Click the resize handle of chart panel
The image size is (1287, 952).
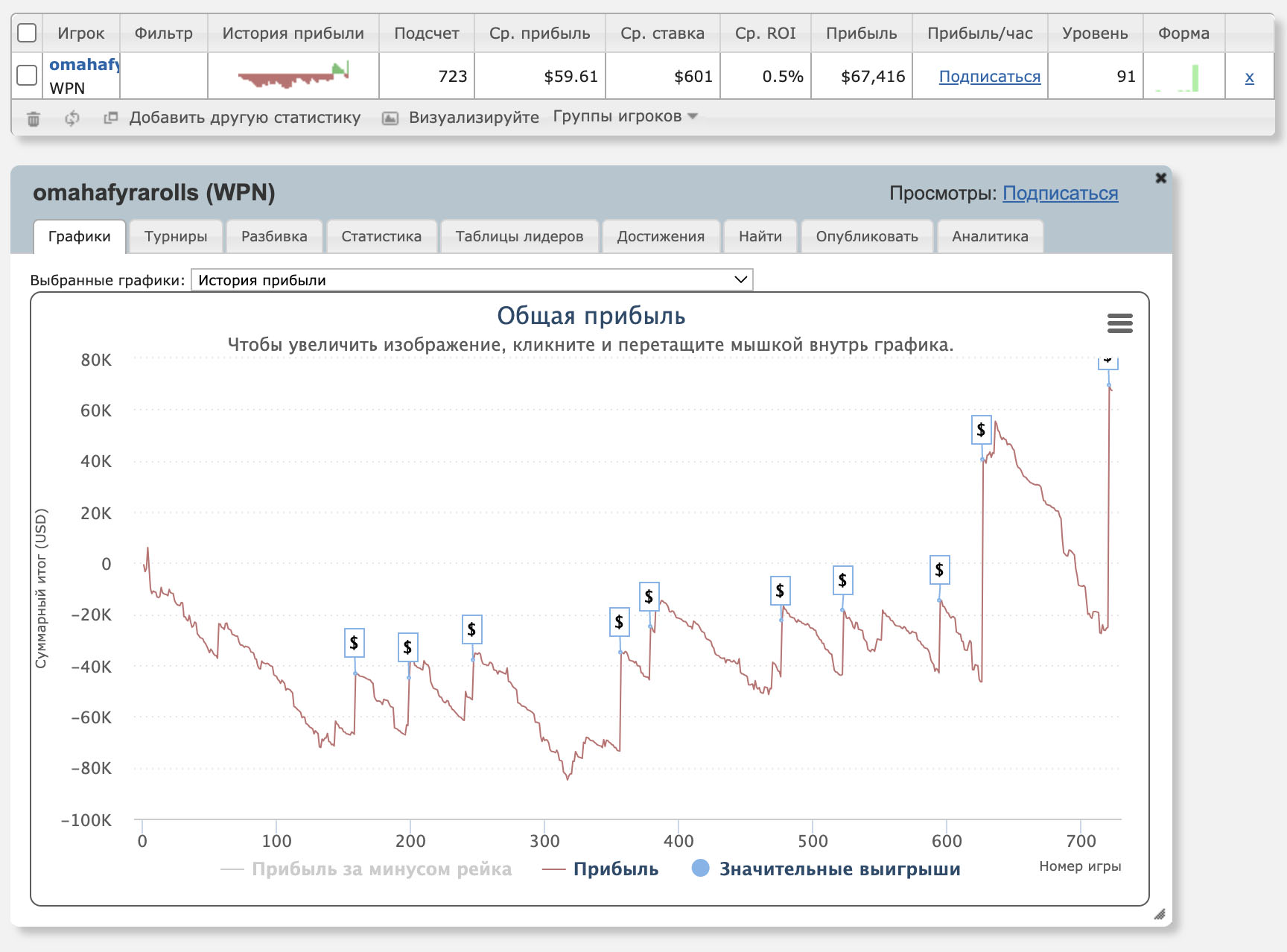click(1159, 914)
